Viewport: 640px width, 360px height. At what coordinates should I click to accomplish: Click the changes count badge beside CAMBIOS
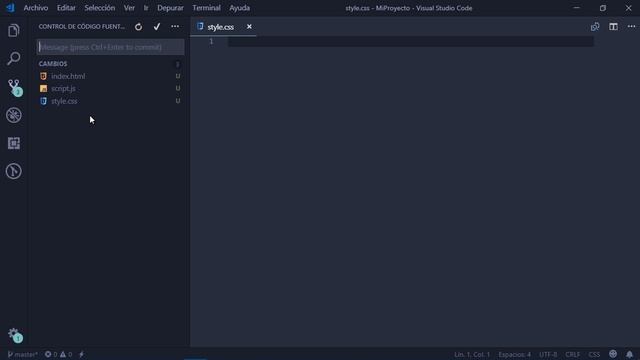177,64
